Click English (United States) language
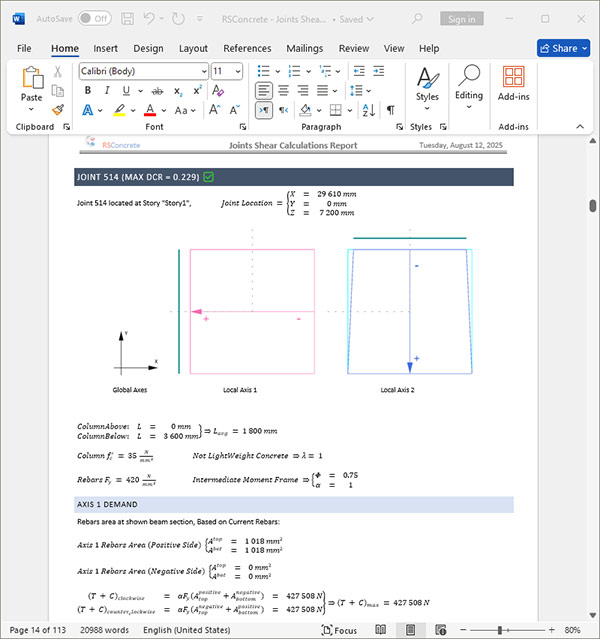This screenshot has height=639, width=600. 186,630
